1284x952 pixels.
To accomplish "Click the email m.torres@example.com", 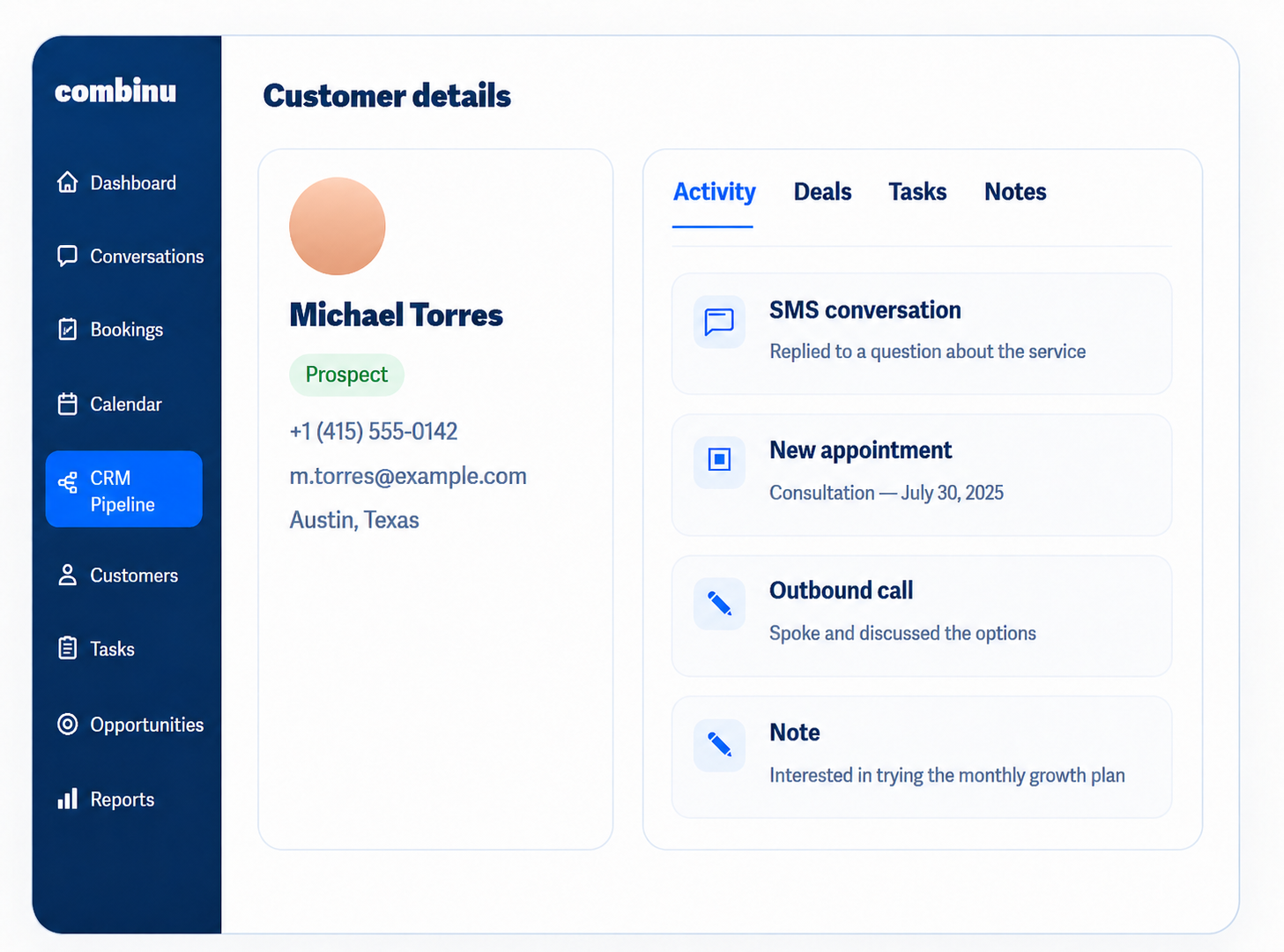I will point(408,476).
